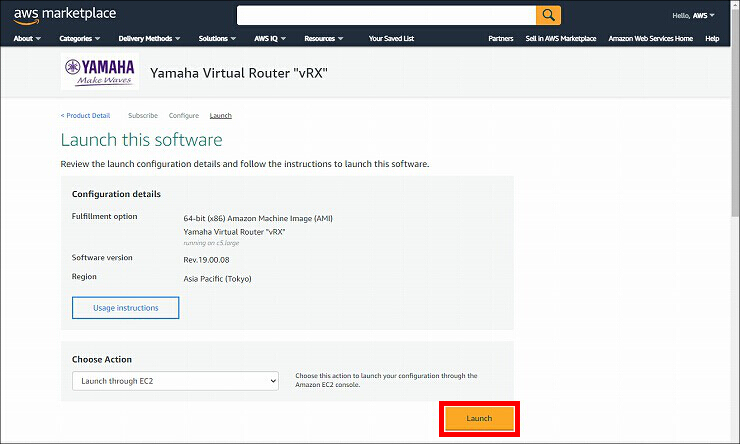Viewport: 740px width, 444px height.
Task: Select the Subscribe step
Action: pyautogui.click(x=143, y=115)
